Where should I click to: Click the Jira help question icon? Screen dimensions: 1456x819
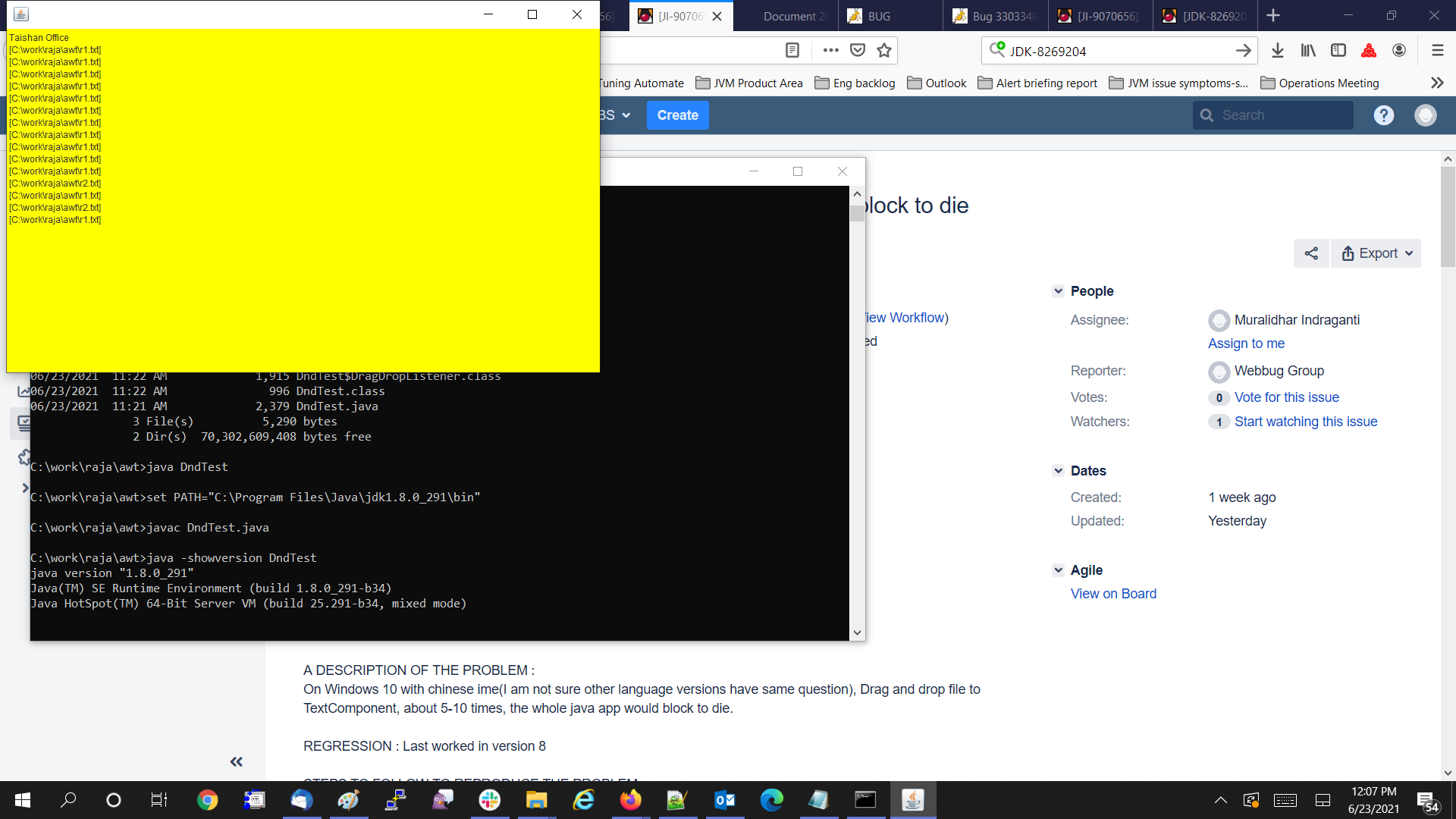(1384, 115)
